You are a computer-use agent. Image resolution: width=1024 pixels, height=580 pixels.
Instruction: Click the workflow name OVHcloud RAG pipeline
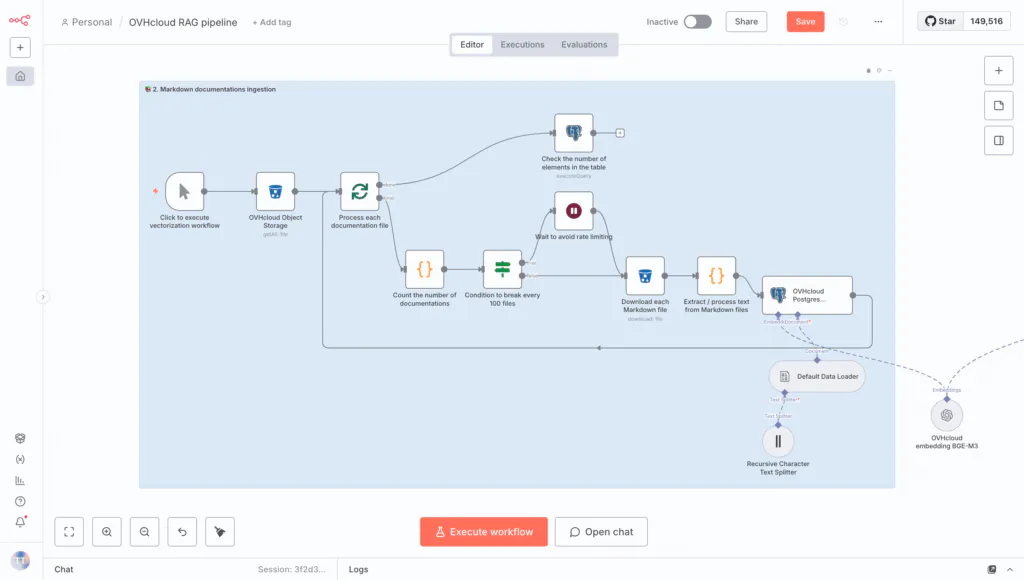click(183, 22)
